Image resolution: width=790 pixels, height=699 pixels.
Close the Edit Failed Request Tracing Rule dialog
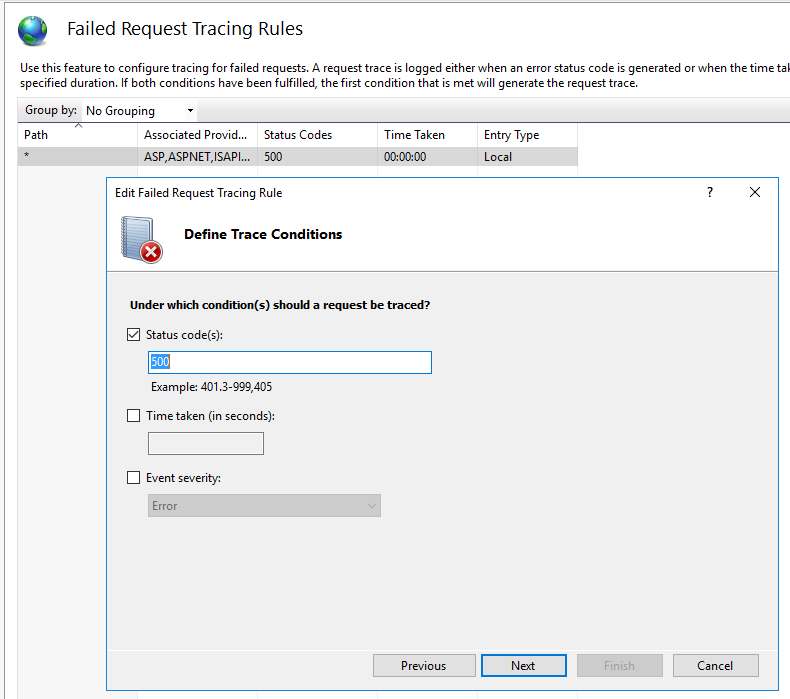(754, 192)
